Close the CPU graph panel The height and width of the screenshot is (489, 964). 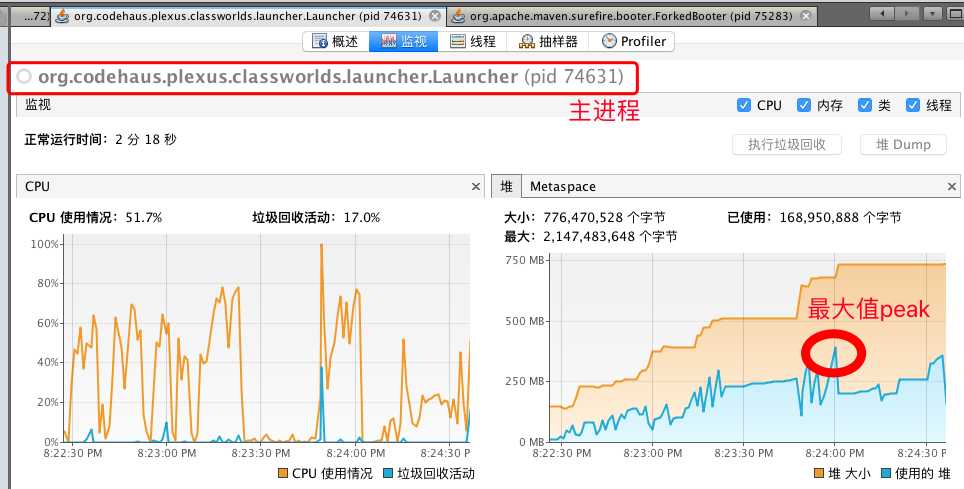[476, 186]
